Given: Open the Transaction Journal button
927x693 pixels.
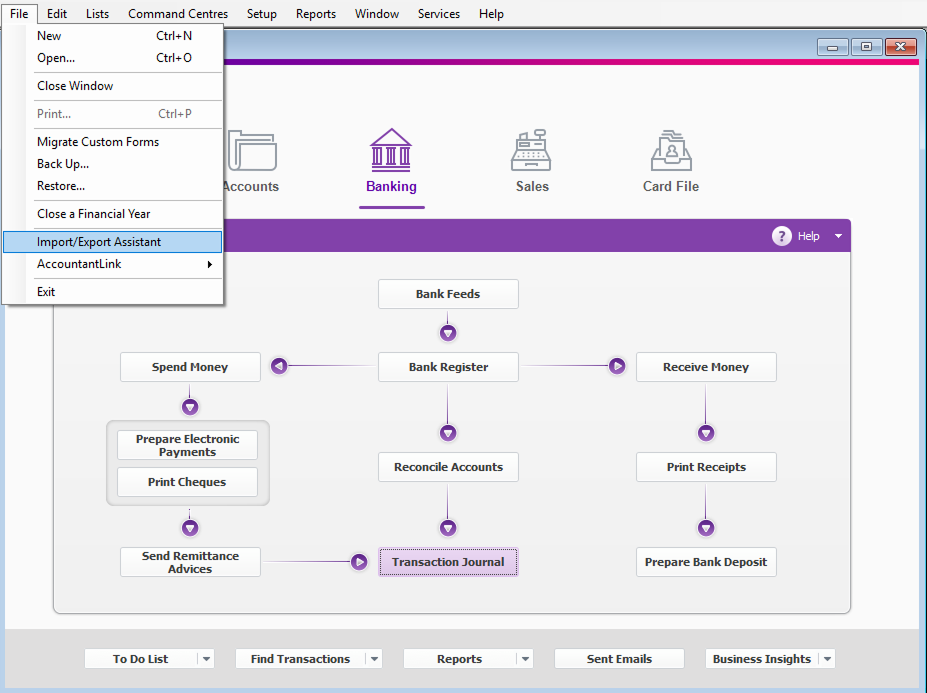Looking at the screenshot, I should point(448,562).
